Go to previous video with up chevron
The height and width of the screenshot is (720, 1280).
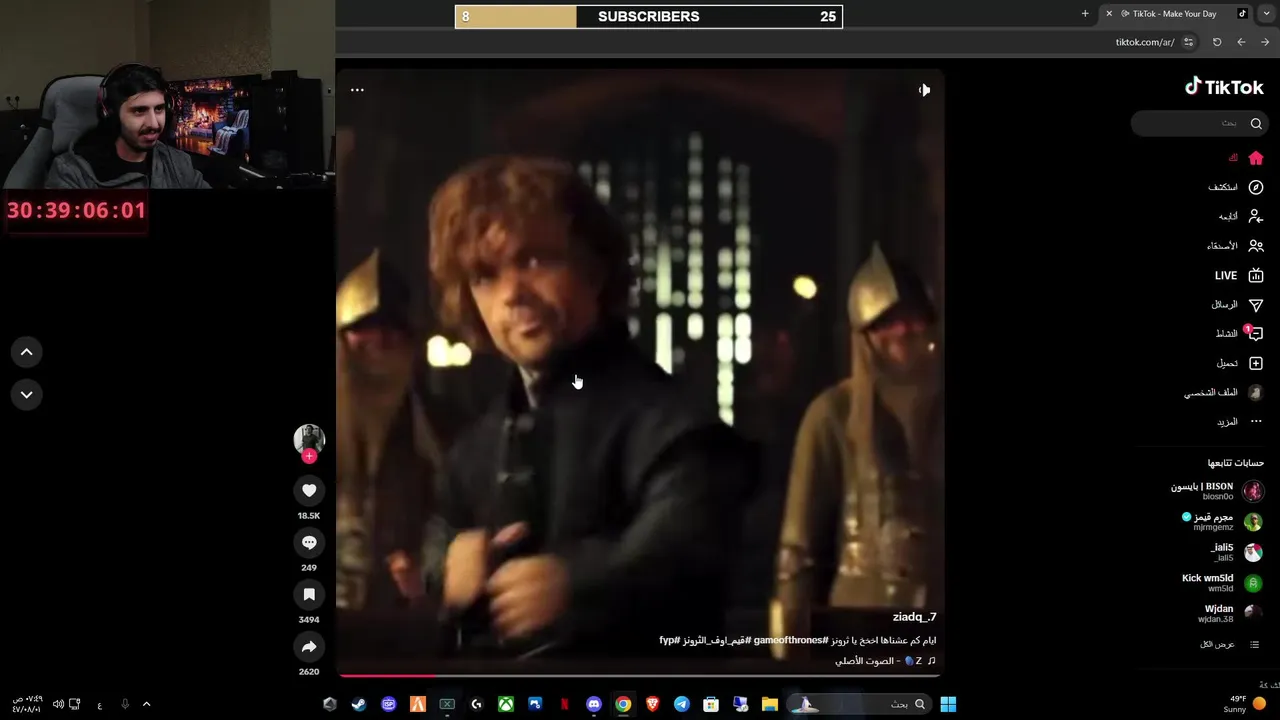coord(27,352)
